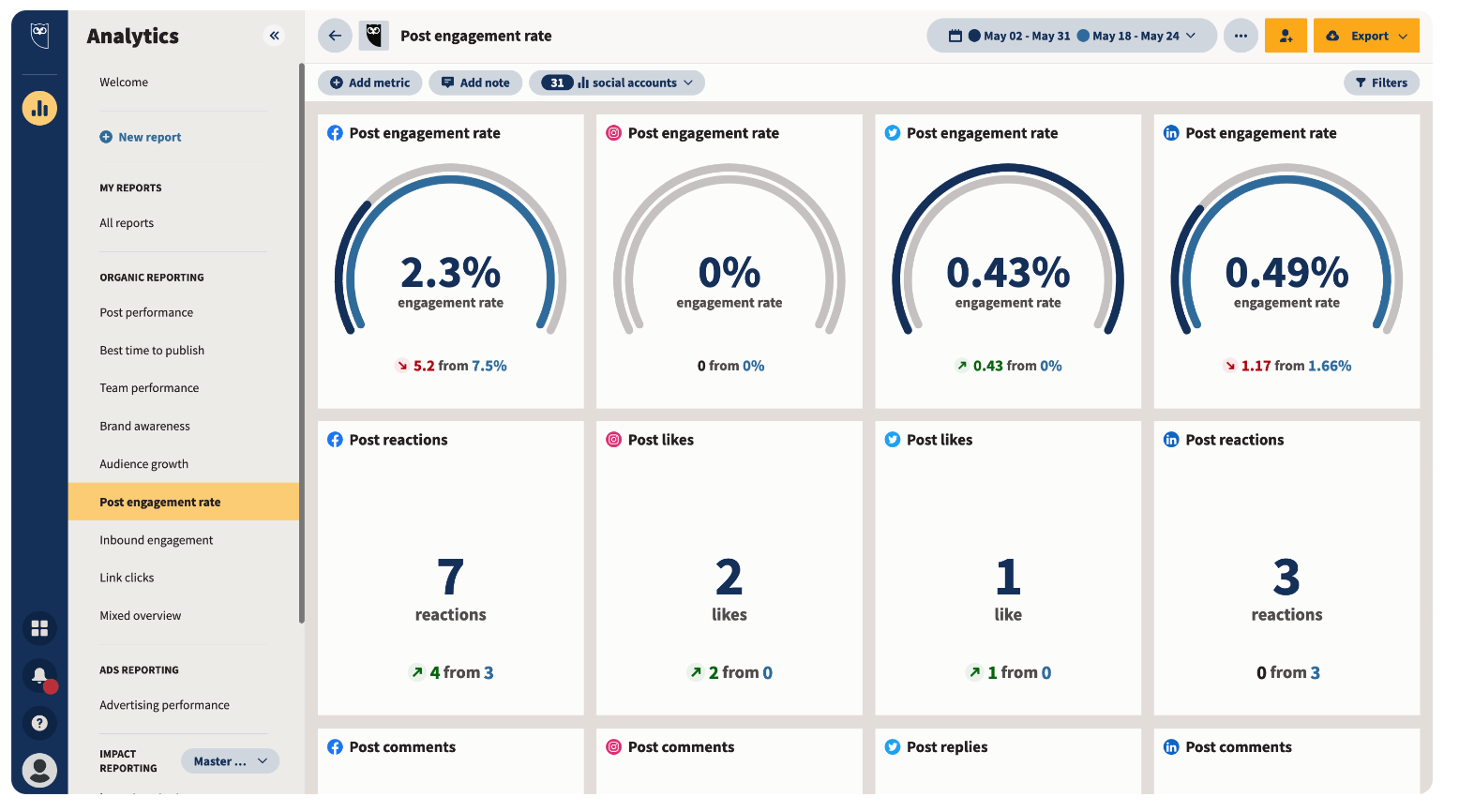Open the Filters button
Image resolution: width=1459 pixels, height=812 pixels.
click(1381, 83)
